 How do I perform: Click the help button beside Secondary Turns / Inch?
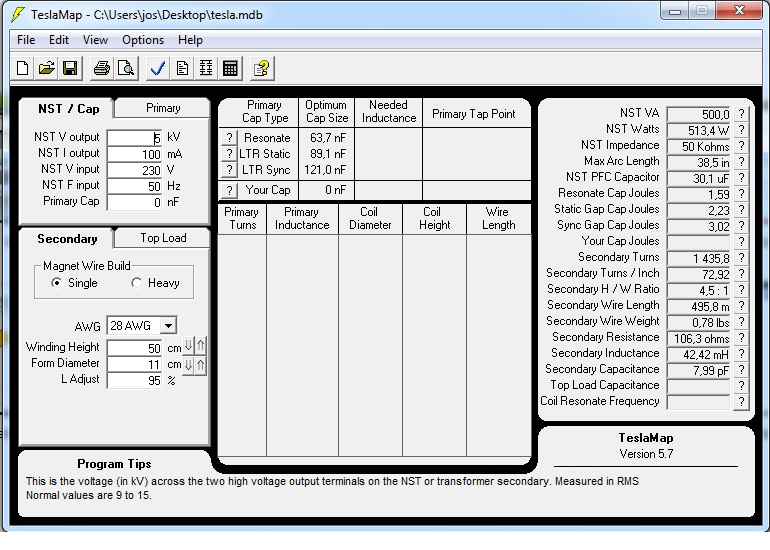[x=742, y=274]
